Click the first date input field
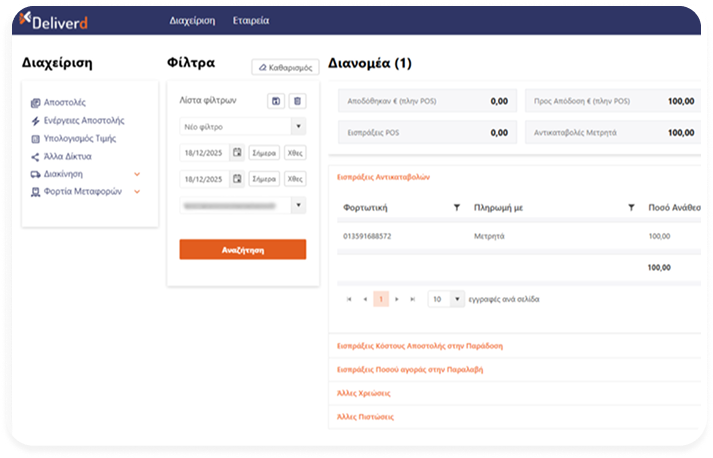 [204, 153]
